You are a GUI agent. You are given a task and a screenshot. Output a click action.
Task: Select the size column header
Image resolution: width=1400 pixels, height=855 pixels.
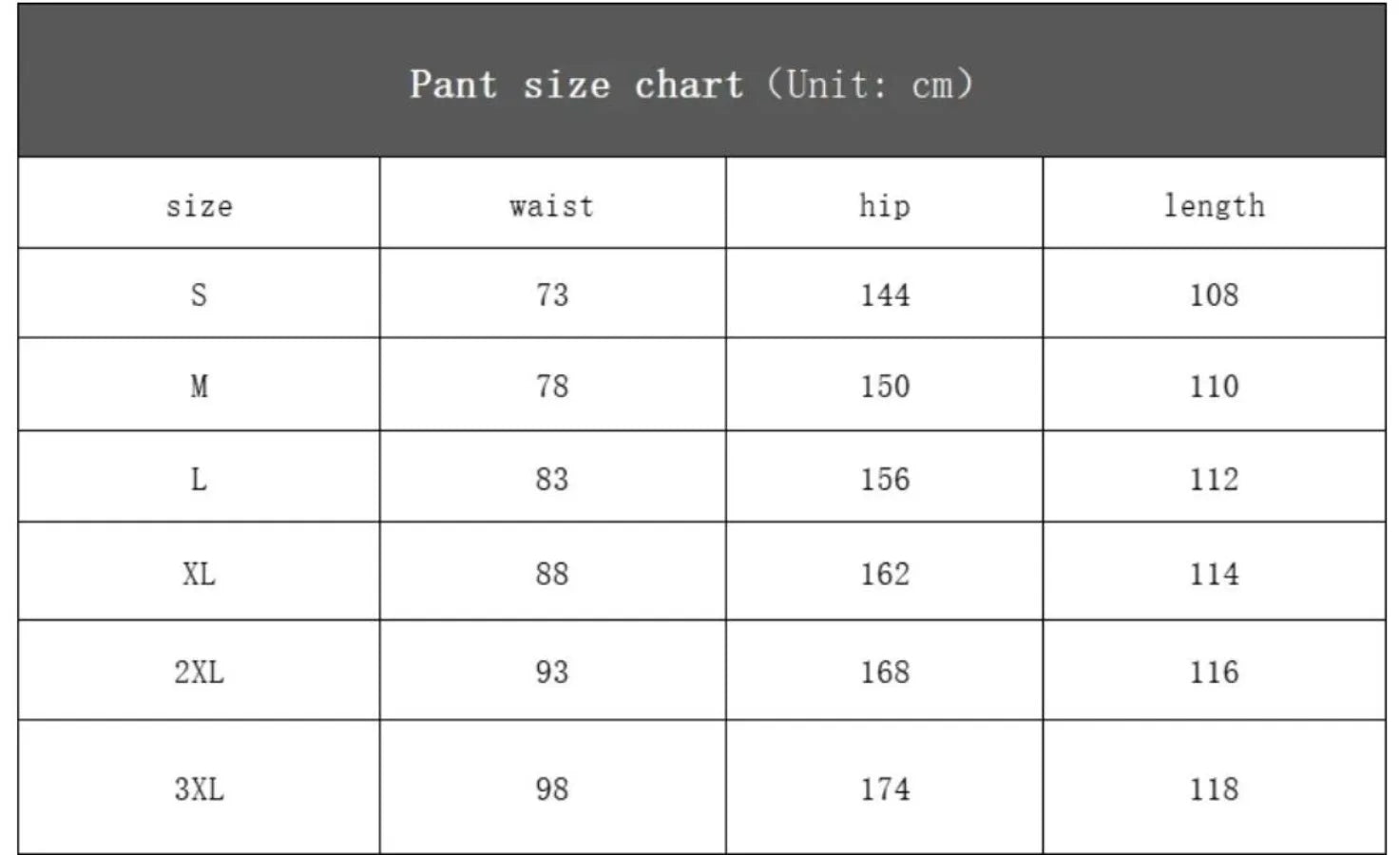pos(199,205)
